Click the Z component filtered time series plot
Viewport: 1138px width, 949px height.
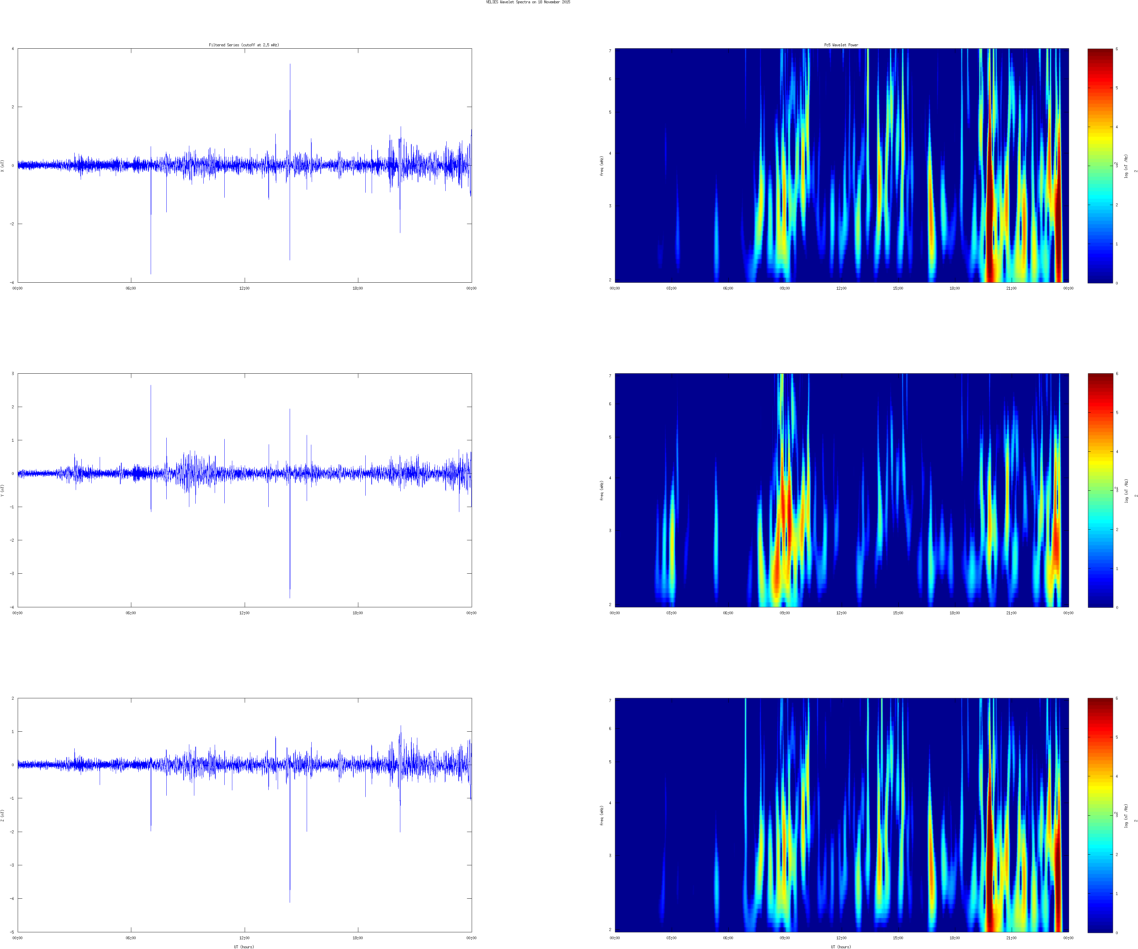[245, 816]
